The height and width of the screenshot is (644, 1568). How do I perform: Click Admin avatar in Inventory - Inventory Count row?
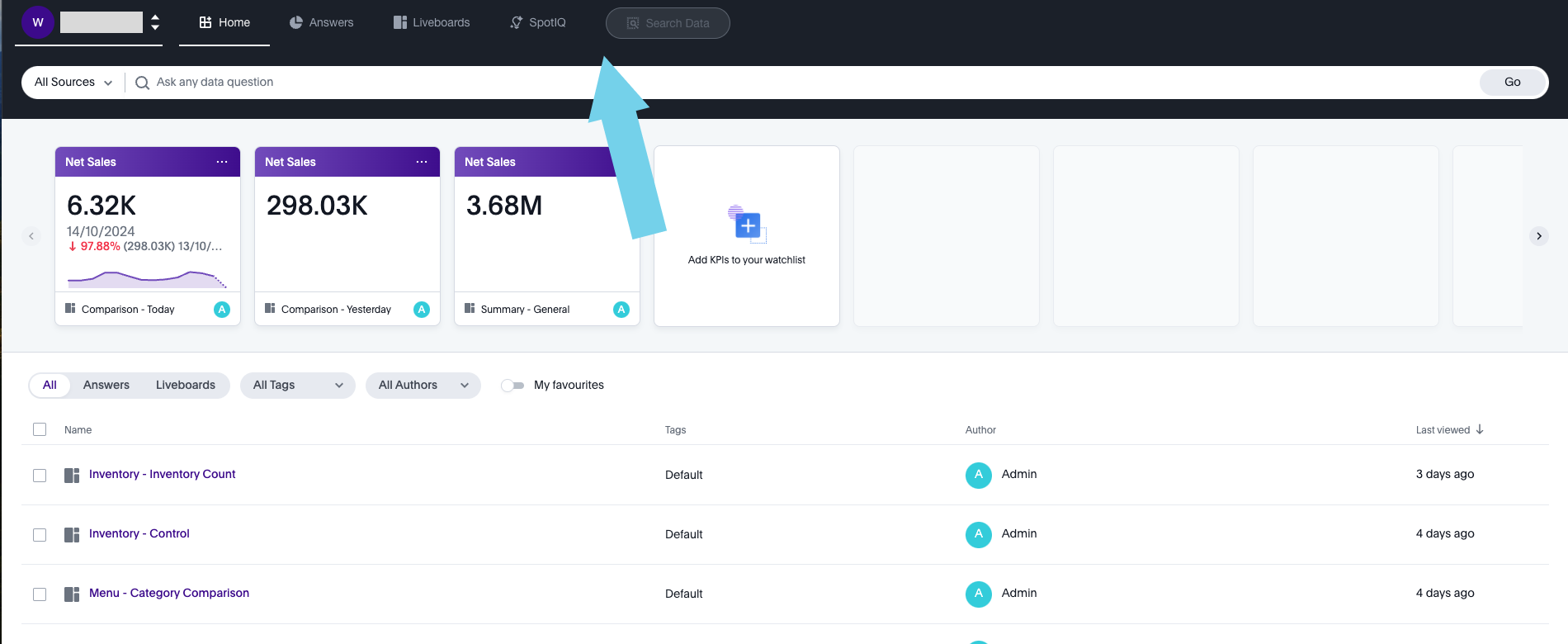[979, 475]
